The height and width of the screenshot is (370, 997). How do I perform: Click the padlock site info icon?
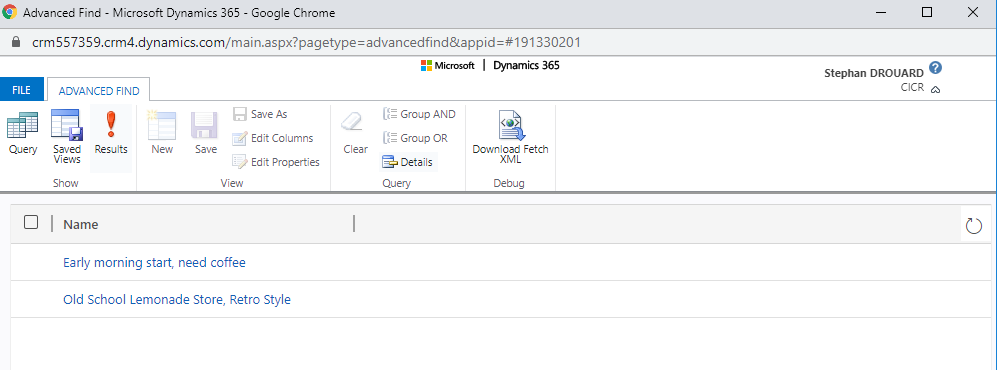point(17,43)
